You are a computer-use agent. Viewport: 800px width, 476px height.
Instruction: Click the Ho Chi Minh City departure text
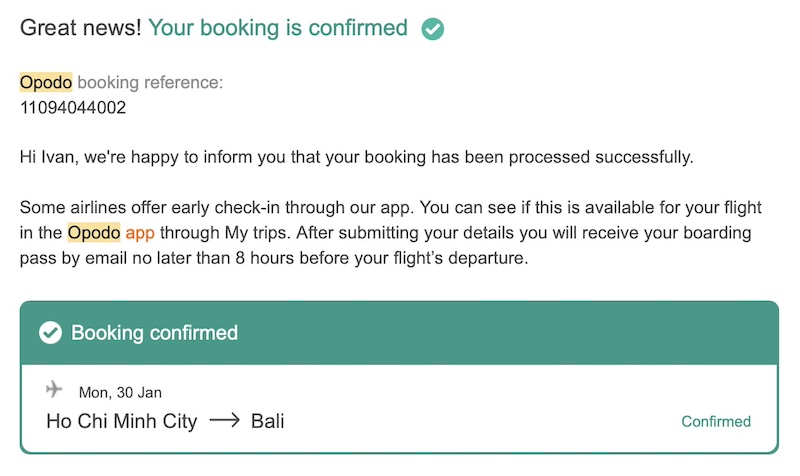pos(122,421)
